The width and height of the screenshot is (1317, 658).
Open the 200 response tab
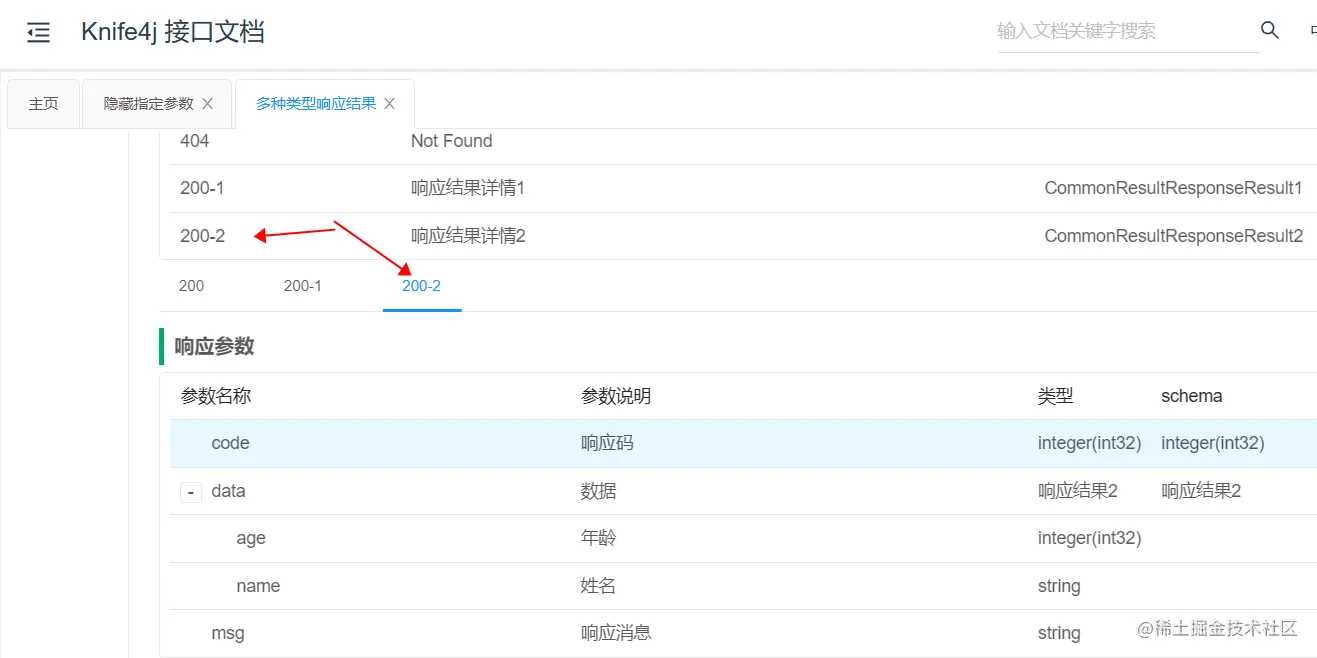pyautogui.click(x=191, y=286)
